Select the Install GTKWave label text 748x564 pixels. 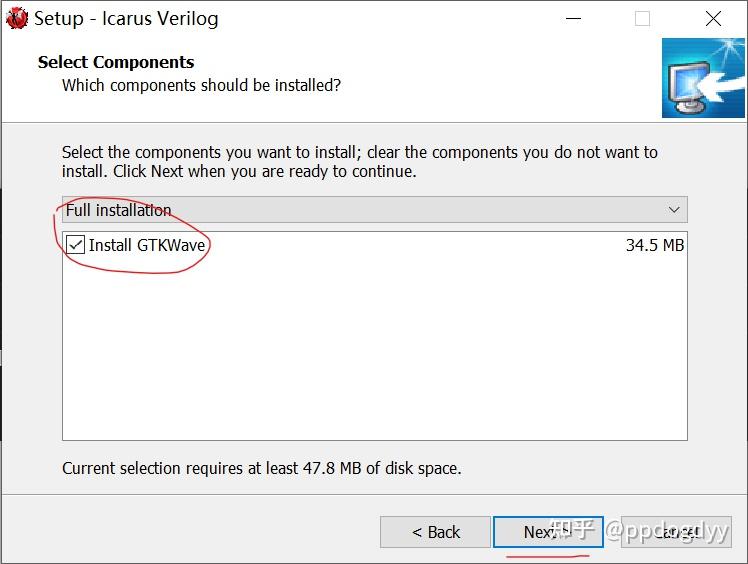[x=146, y=245]
